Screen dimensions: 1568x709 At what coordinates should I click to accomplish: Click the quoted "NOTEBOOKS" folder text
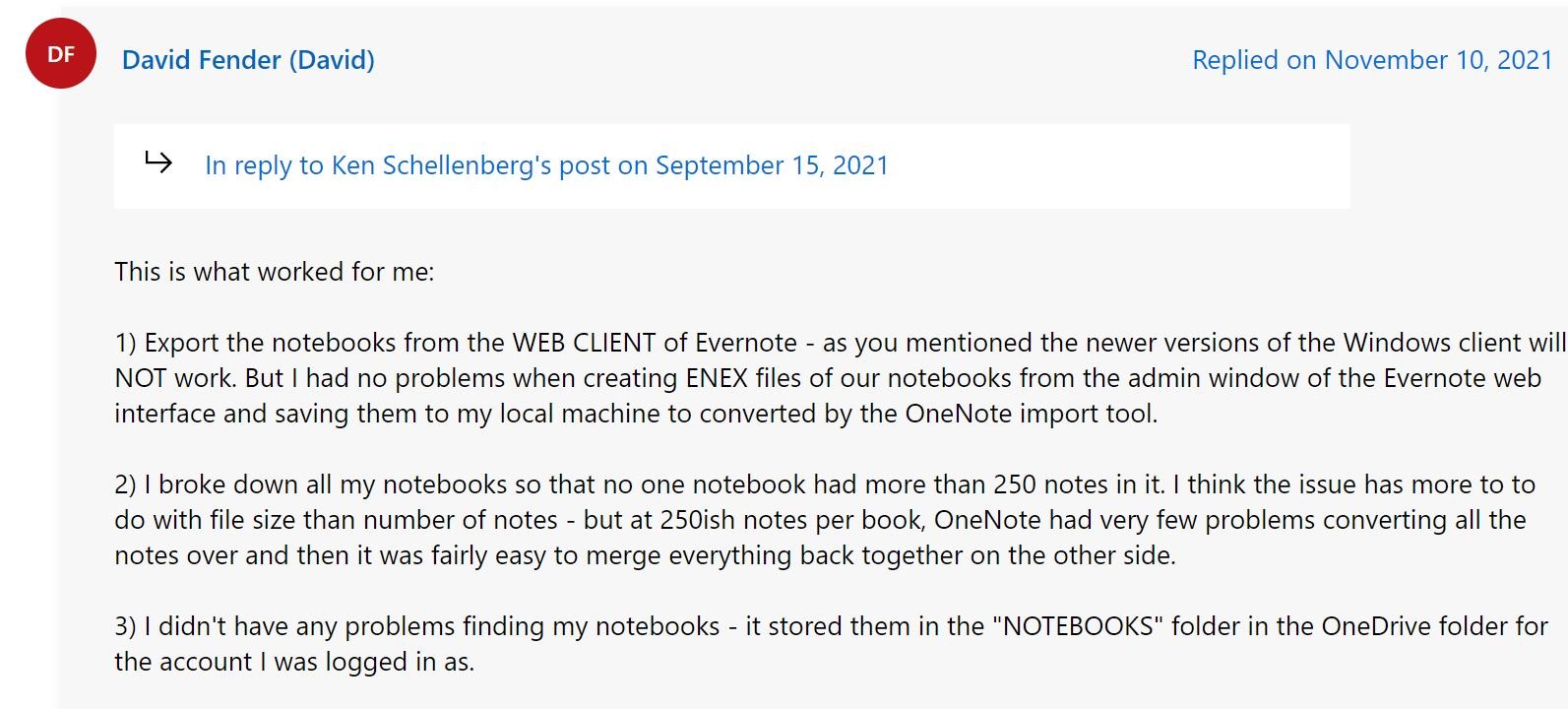[x=1078, y=626]
